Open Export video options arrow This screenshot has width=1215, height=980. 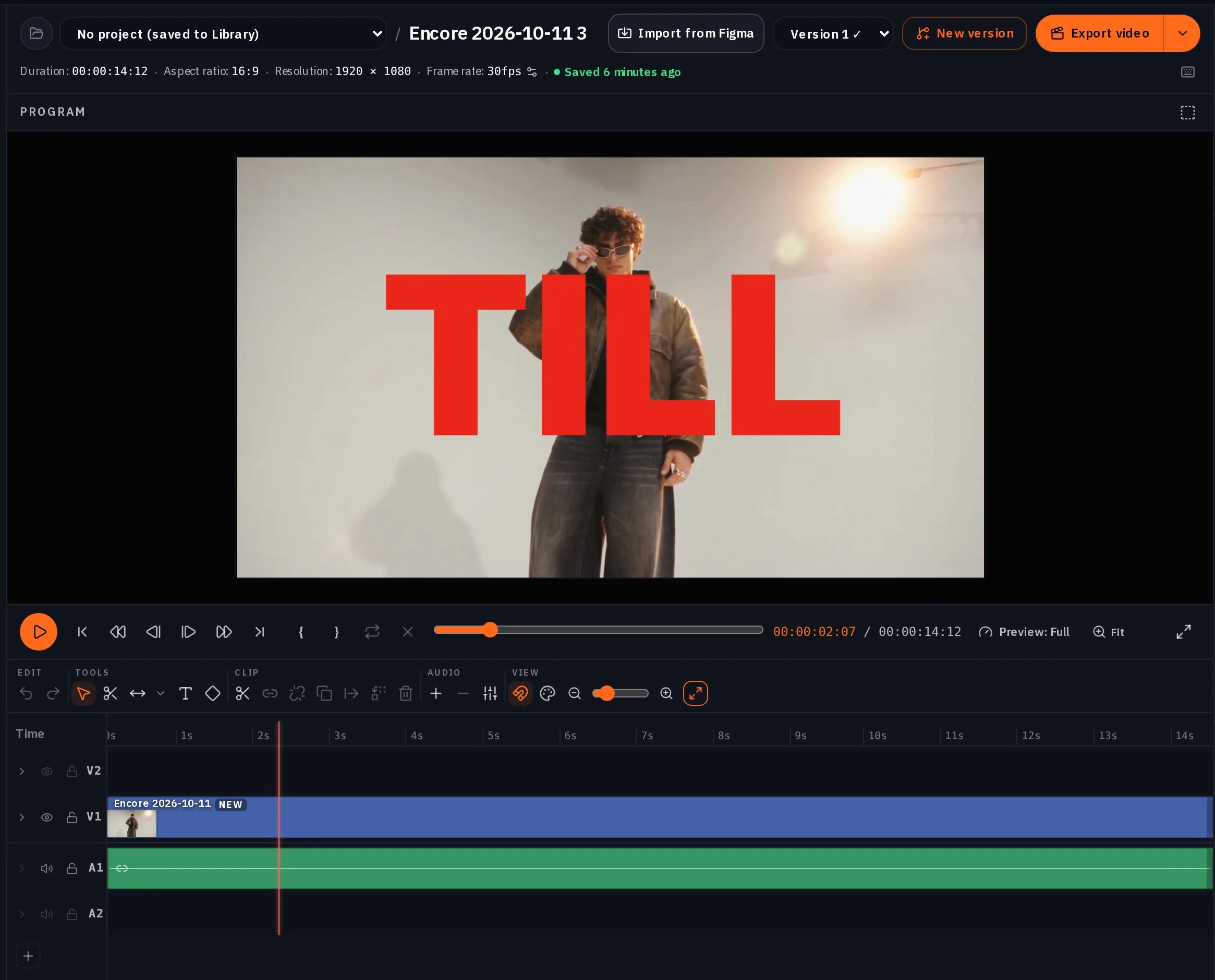click(1182, 33)
